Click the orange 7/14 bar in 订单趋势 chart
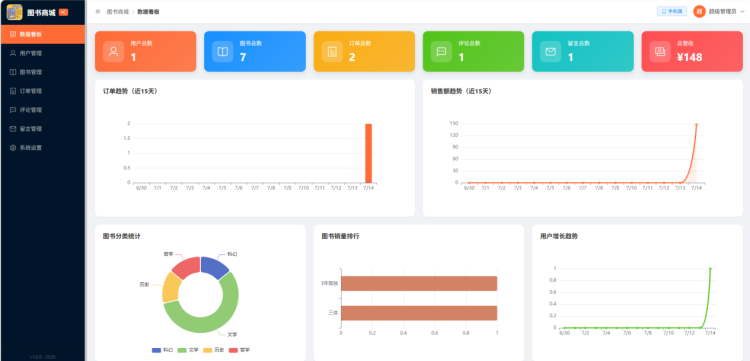 368,153
